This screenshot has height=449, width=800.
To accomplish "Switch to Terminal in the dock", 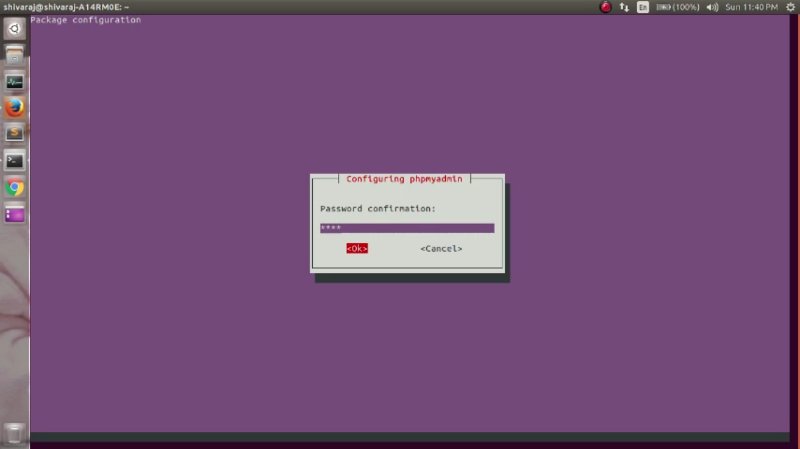I will pos(14,161).
